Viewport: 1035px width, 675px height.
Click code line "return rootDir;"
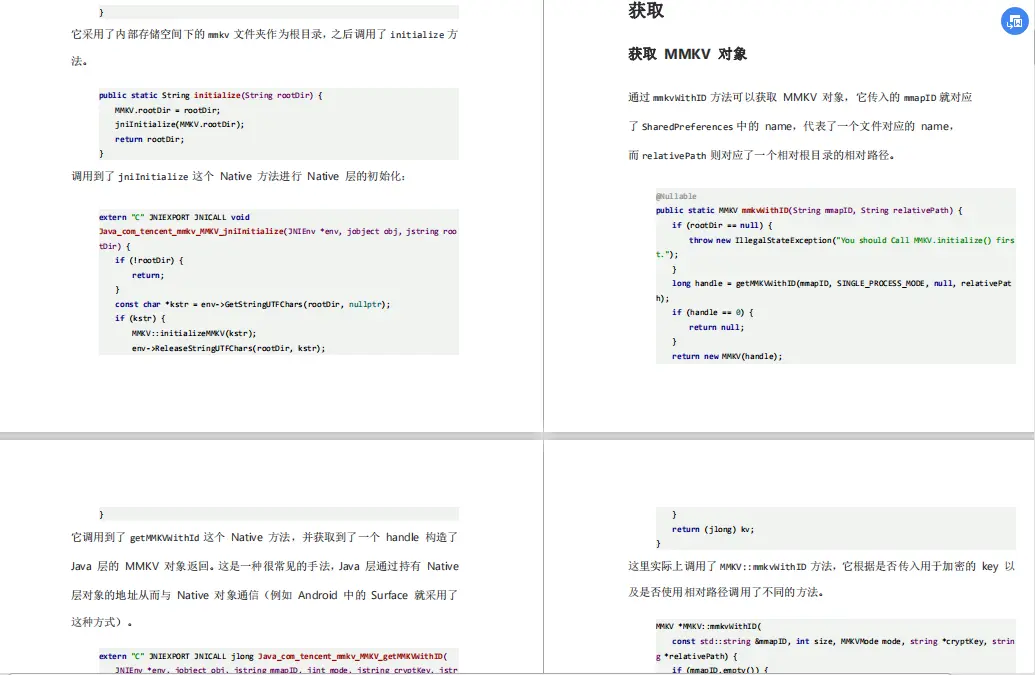pos(149,139)
